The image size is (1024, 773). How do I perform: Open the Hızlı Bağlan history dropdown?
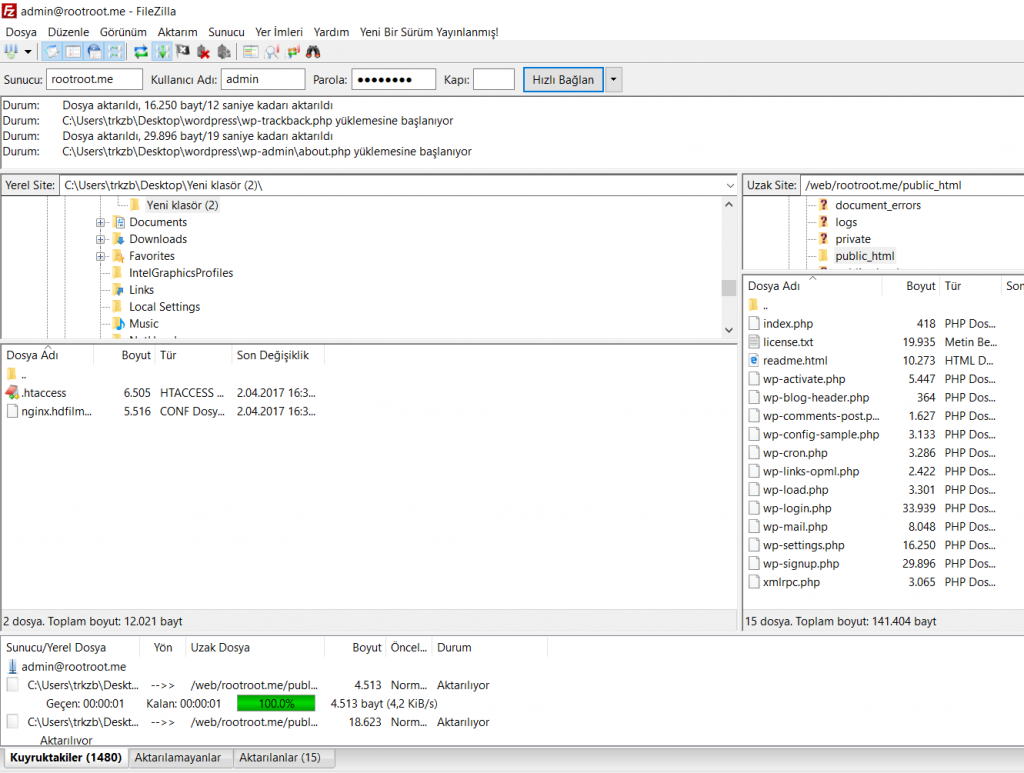(x=613, y=80)
